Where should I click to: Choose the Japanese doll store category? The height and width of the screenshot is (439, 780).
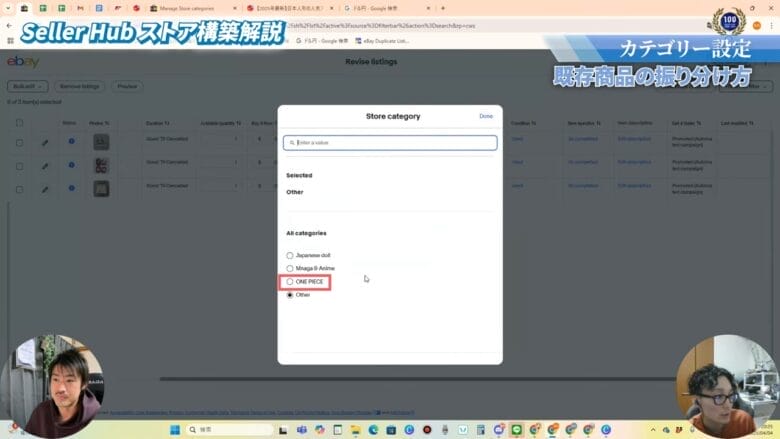(290, 256)
